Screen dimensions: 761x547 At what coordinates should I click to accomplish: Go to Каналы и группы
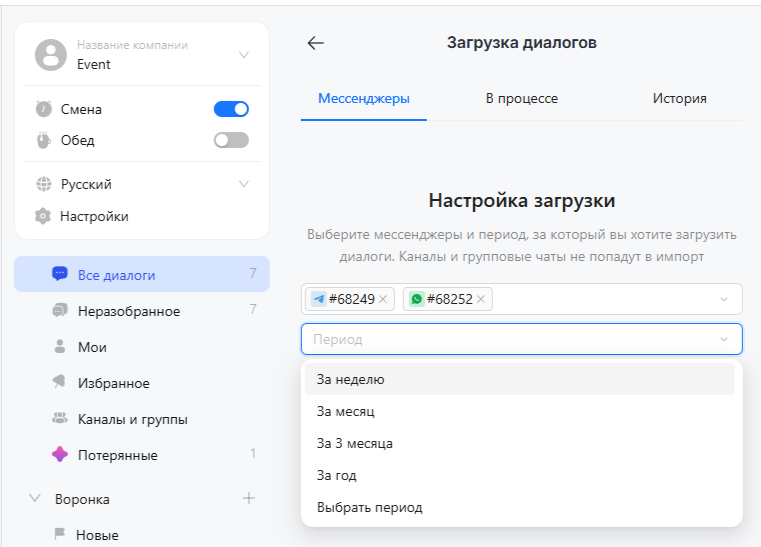(x=132, y=419)
